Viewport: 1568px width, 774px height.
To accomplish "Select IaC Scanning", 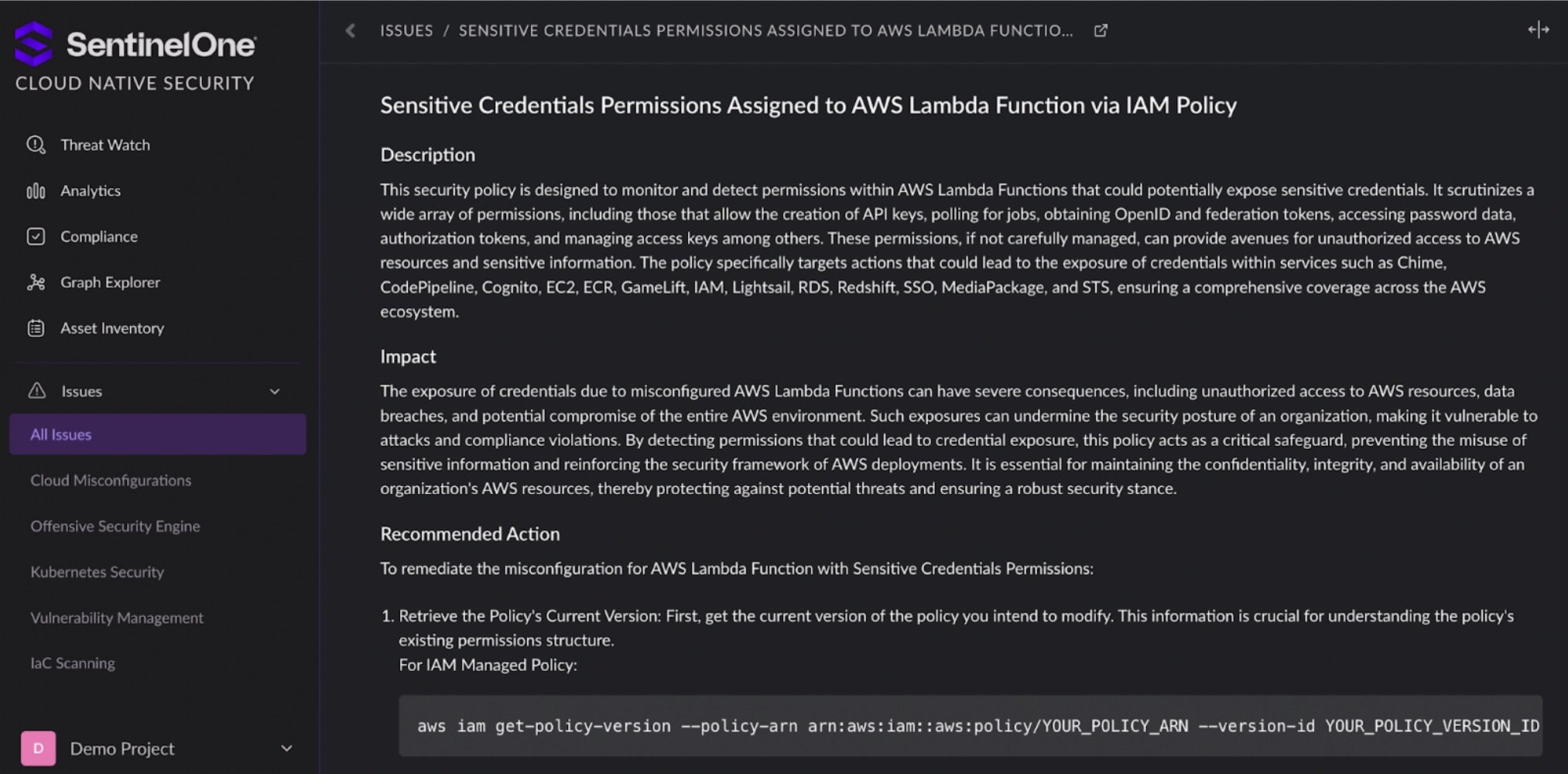I will click(73, 663).
